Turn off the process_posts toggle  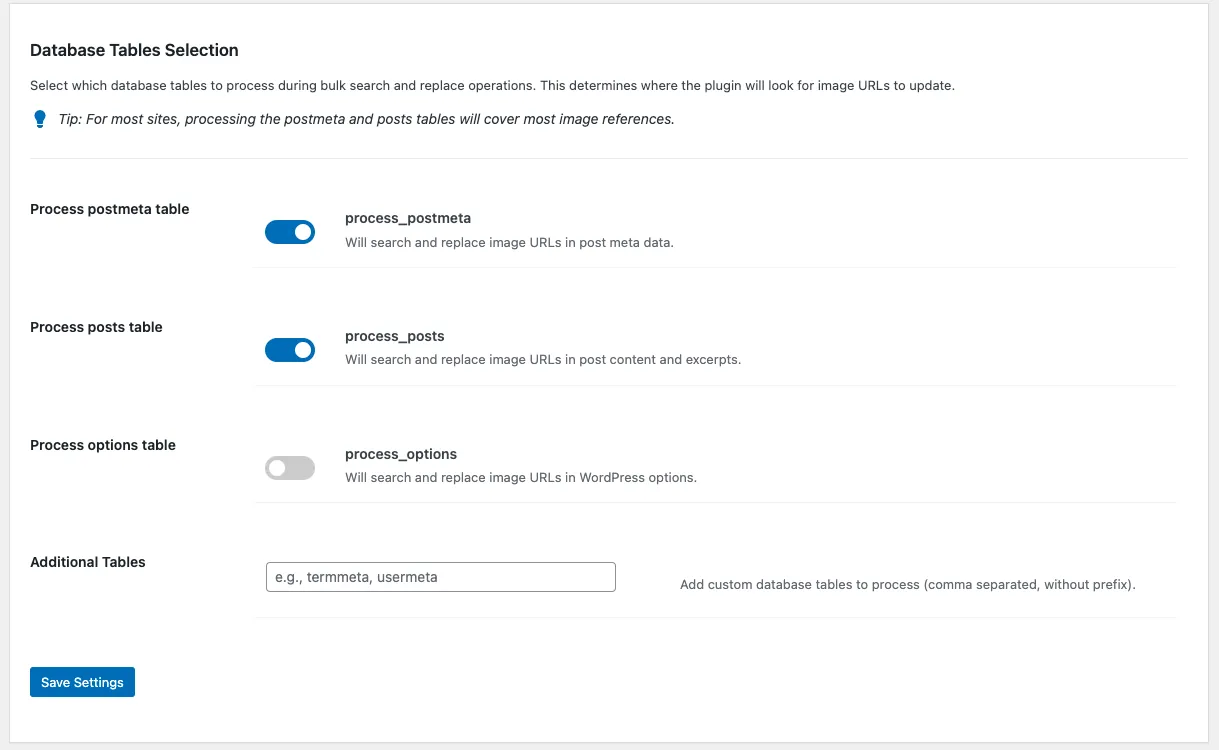coord(290,350)
